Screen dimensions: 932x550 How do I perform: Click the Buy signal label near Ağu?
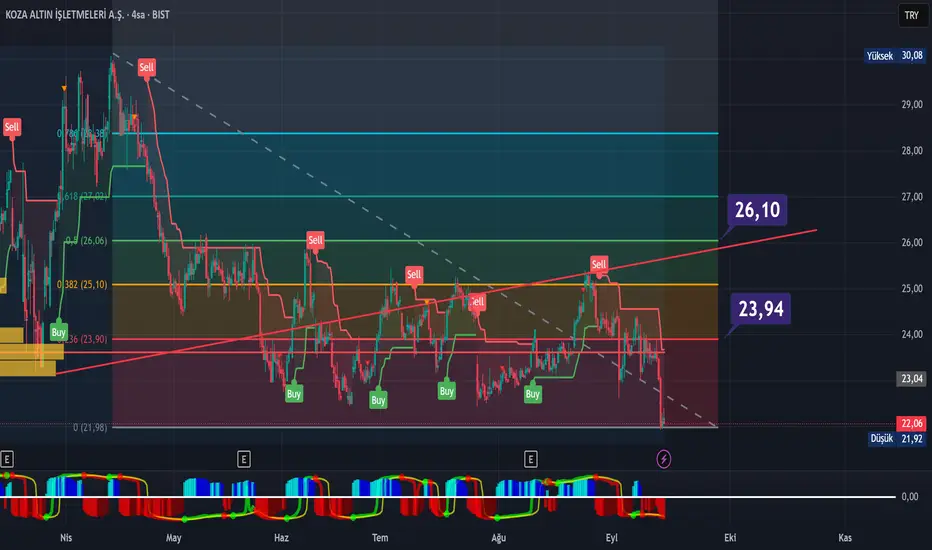533,394
